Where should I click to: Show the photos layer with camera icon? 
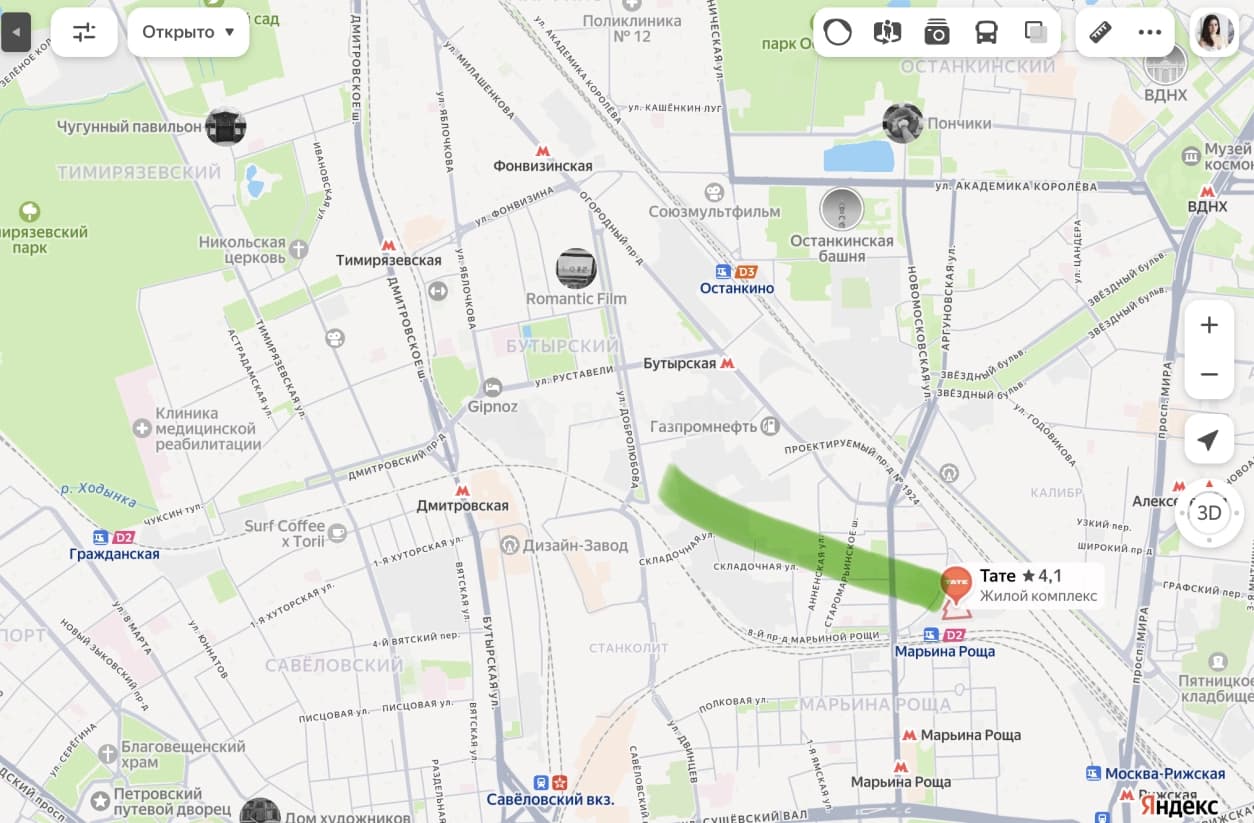[936, 33]
